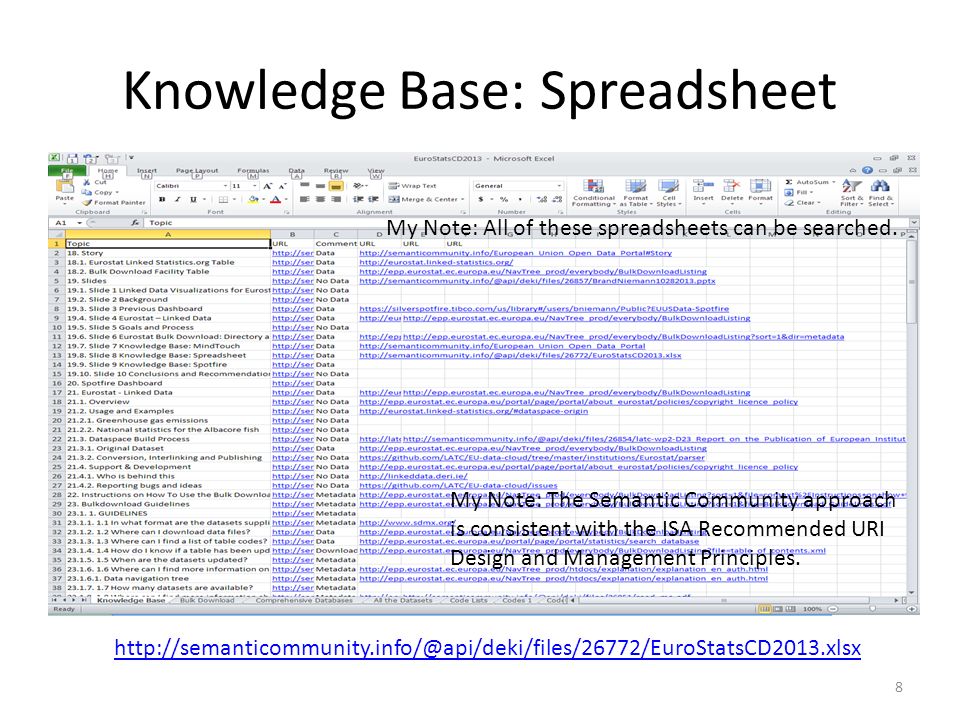Click the Save icon in quick access toolbar
Screen dimensions: 960x720
73,158
